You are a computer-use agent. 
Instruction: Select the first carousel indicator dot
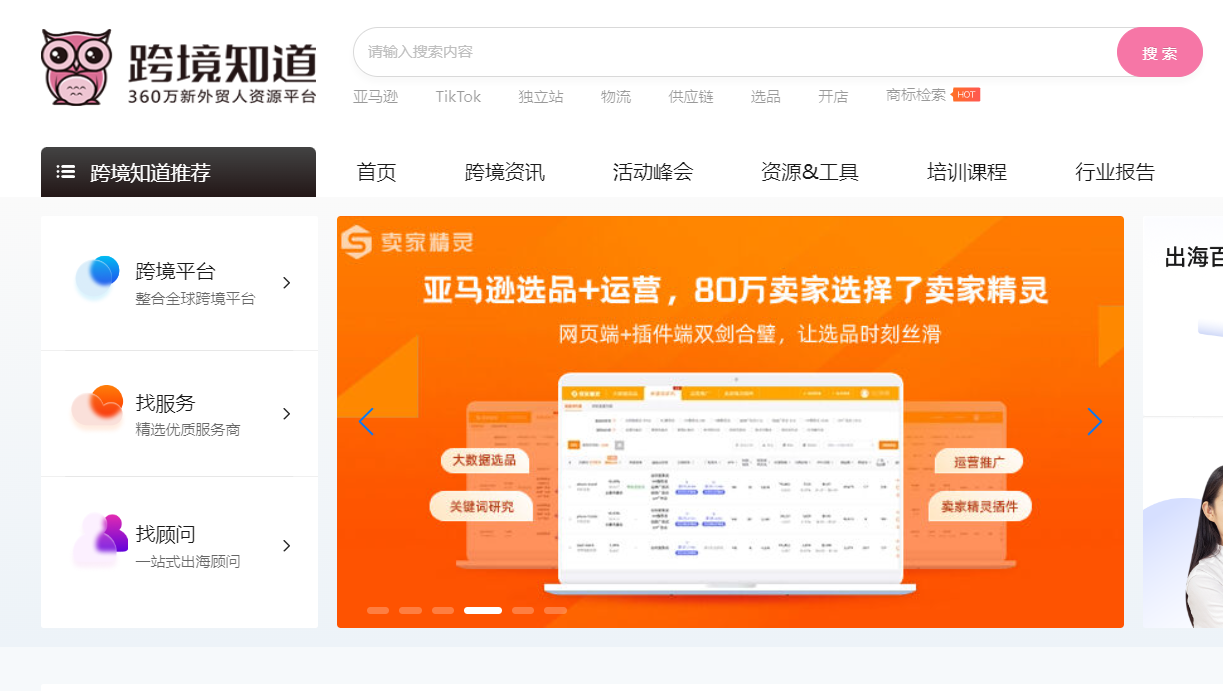point(378,610)
